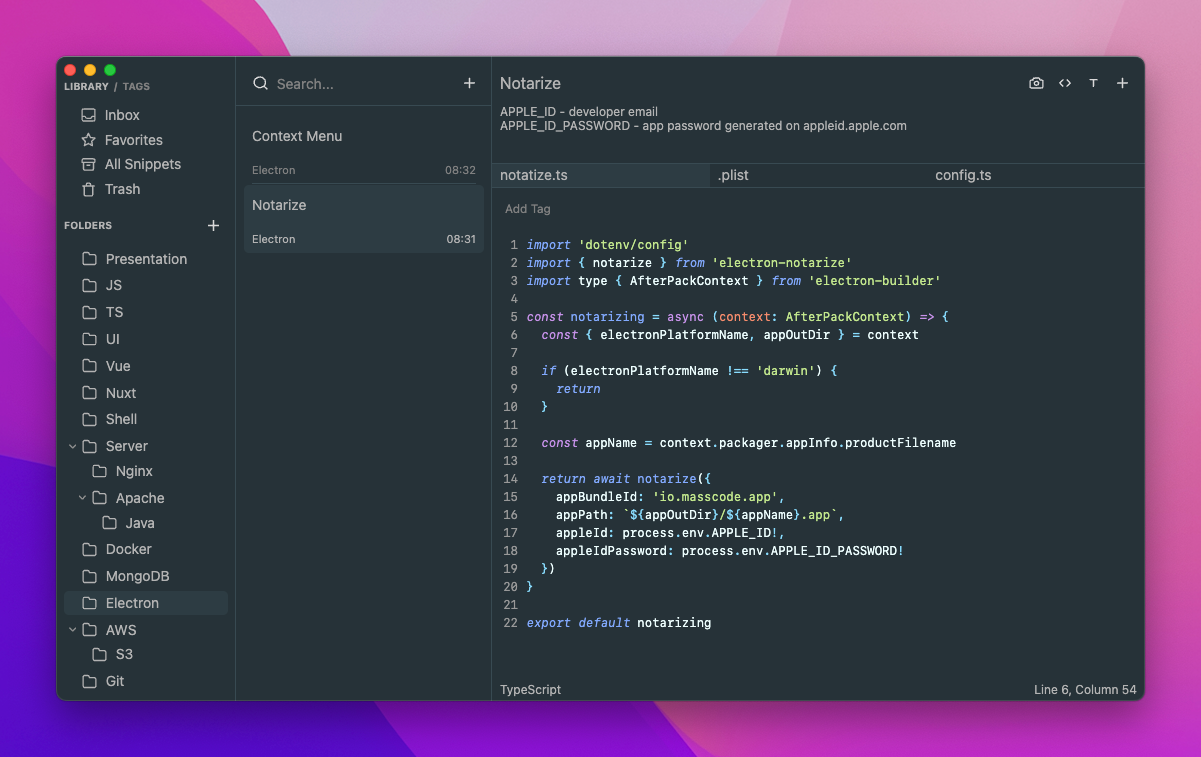This screenshot has width=1201, height=757.
Task: Switch to the .plist fragment tab
Action: point(819,175)
